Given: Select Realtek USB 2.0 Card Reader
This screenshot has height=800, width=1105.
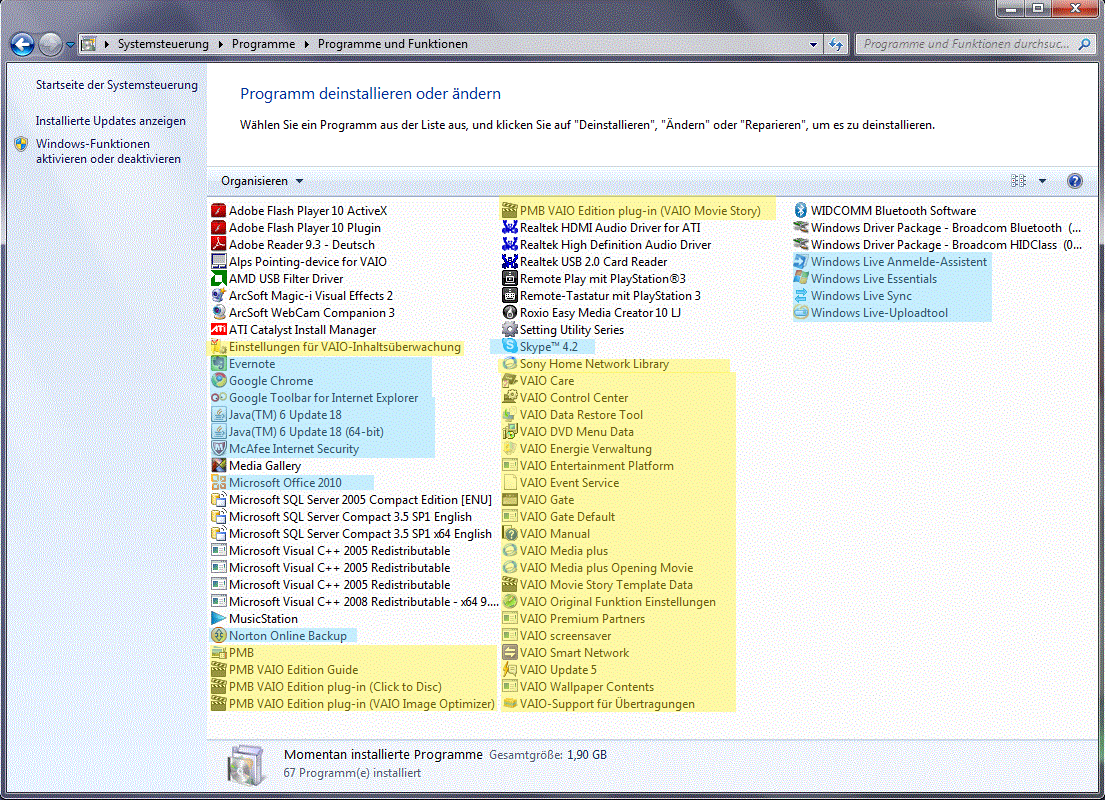Looking at the screenshot, I should point(585,262).
